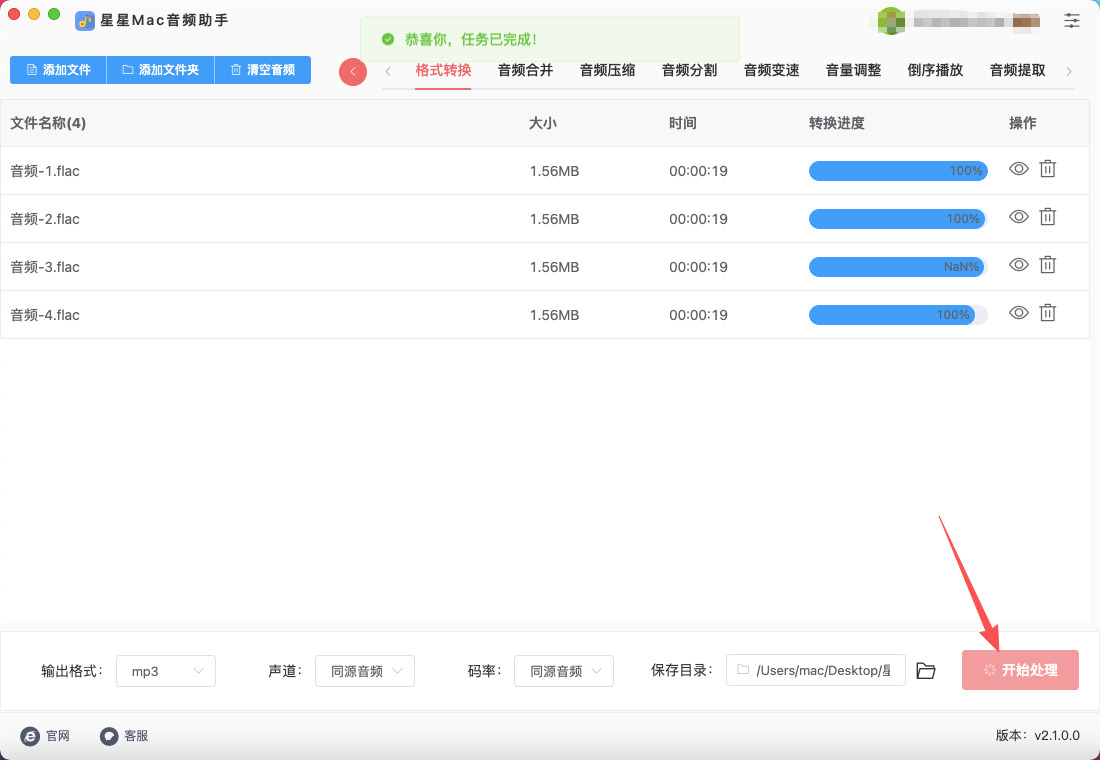The height and width of the screenshot is (760, 1100).
Task: Click the eye icon for 音频-2.flac
Action: pos(1018,218)
